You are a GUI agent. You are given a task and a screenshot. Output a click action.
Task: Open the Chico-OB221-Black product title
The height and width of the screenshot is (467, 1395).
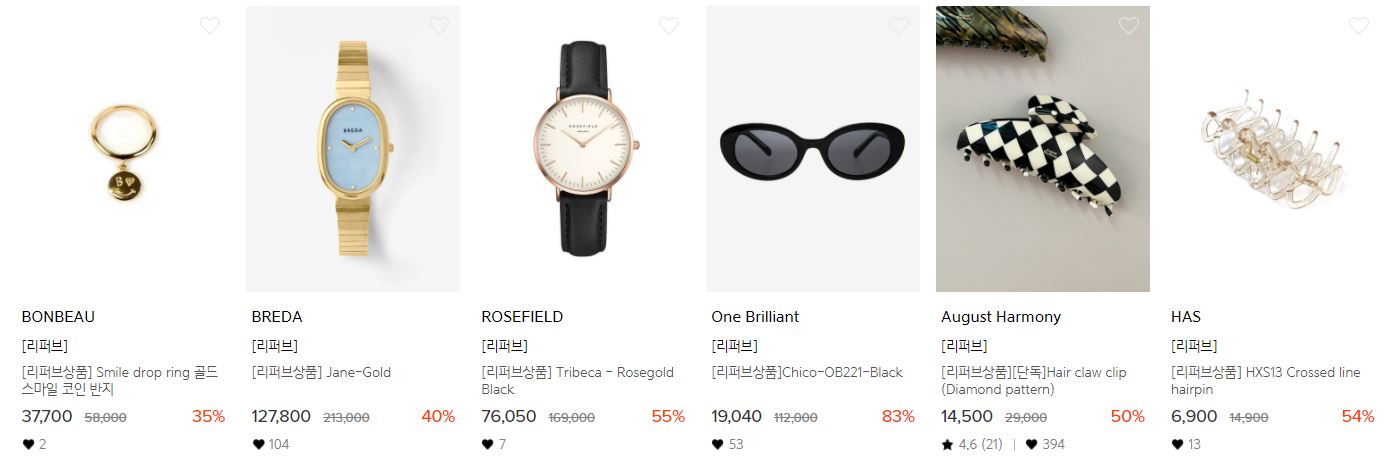tap(807, 373)
